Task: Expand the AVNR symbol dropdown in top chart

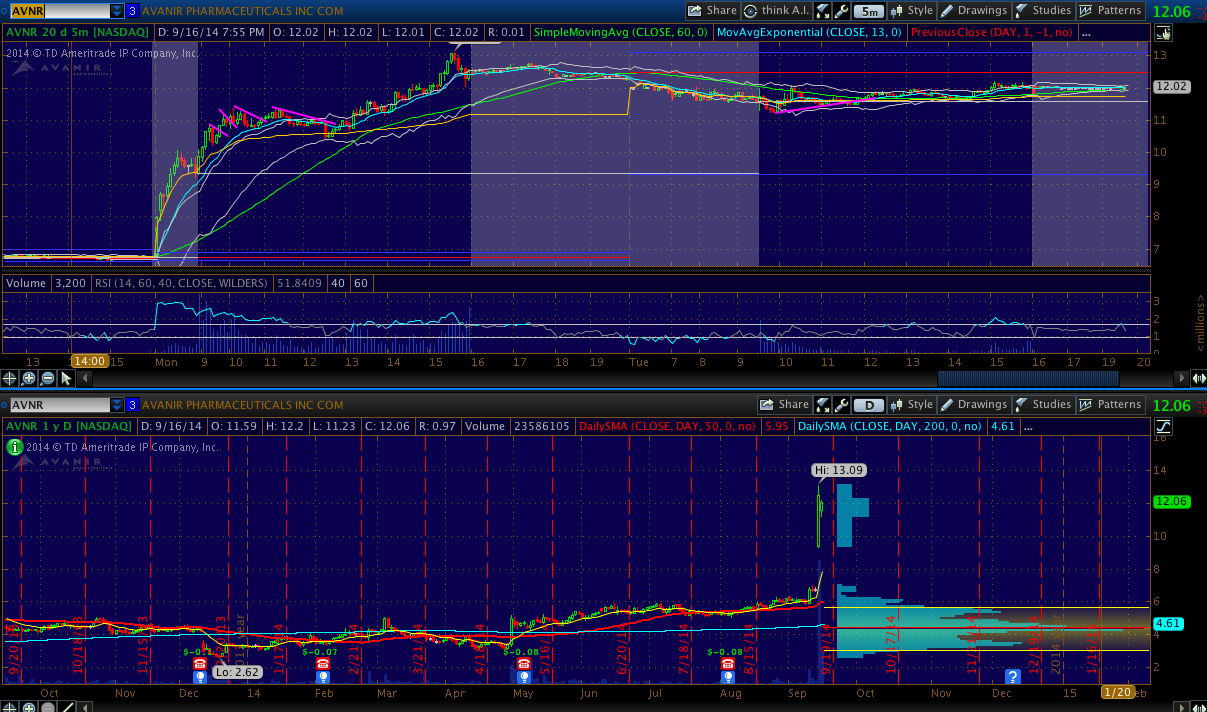Action: tap(117, 11)
